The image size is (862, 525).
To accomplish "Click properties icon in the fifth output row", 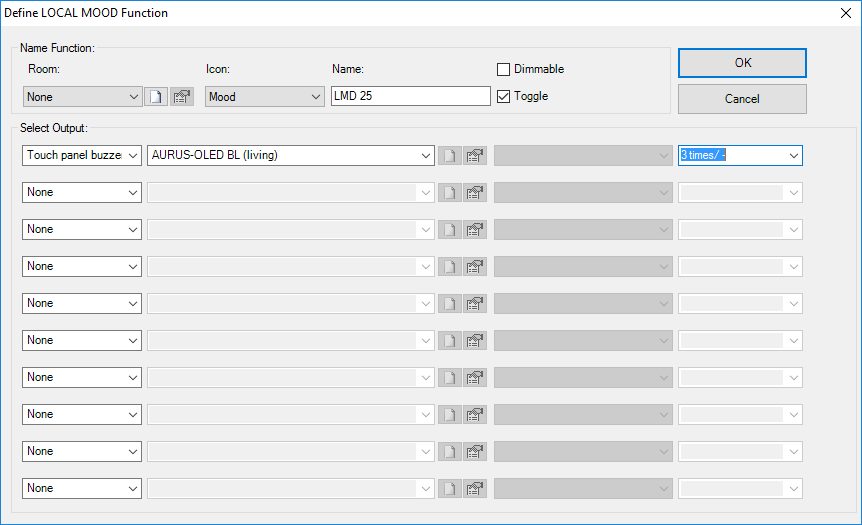I will (x=475, y=303).
